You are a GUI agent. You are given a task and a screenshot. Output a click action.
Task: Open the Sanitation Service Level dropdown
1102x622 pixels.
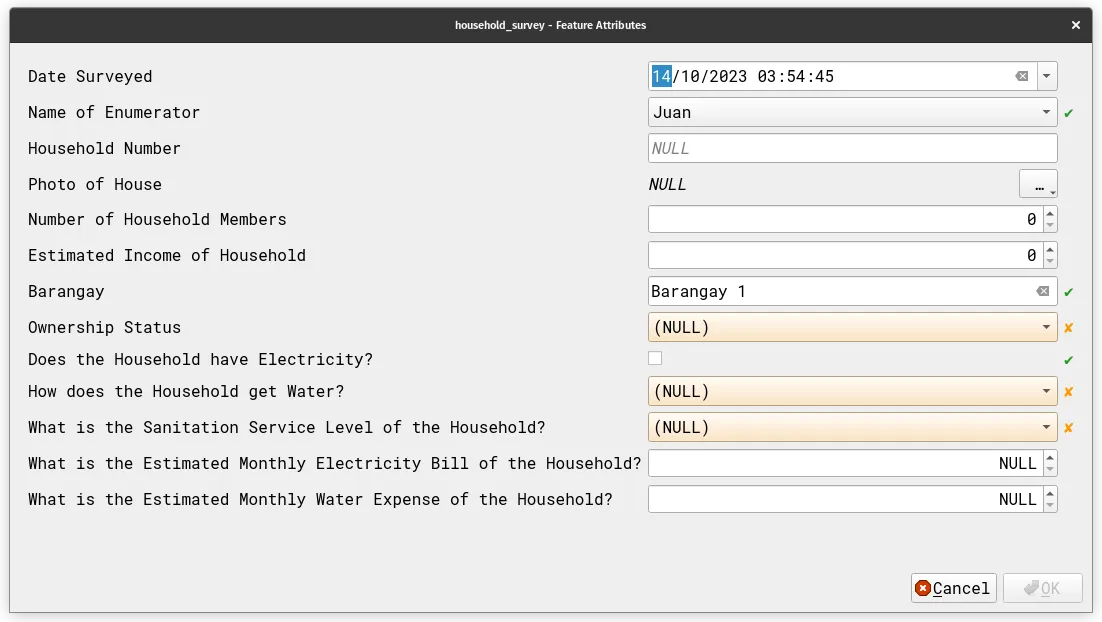click(x=1046, y=427)
